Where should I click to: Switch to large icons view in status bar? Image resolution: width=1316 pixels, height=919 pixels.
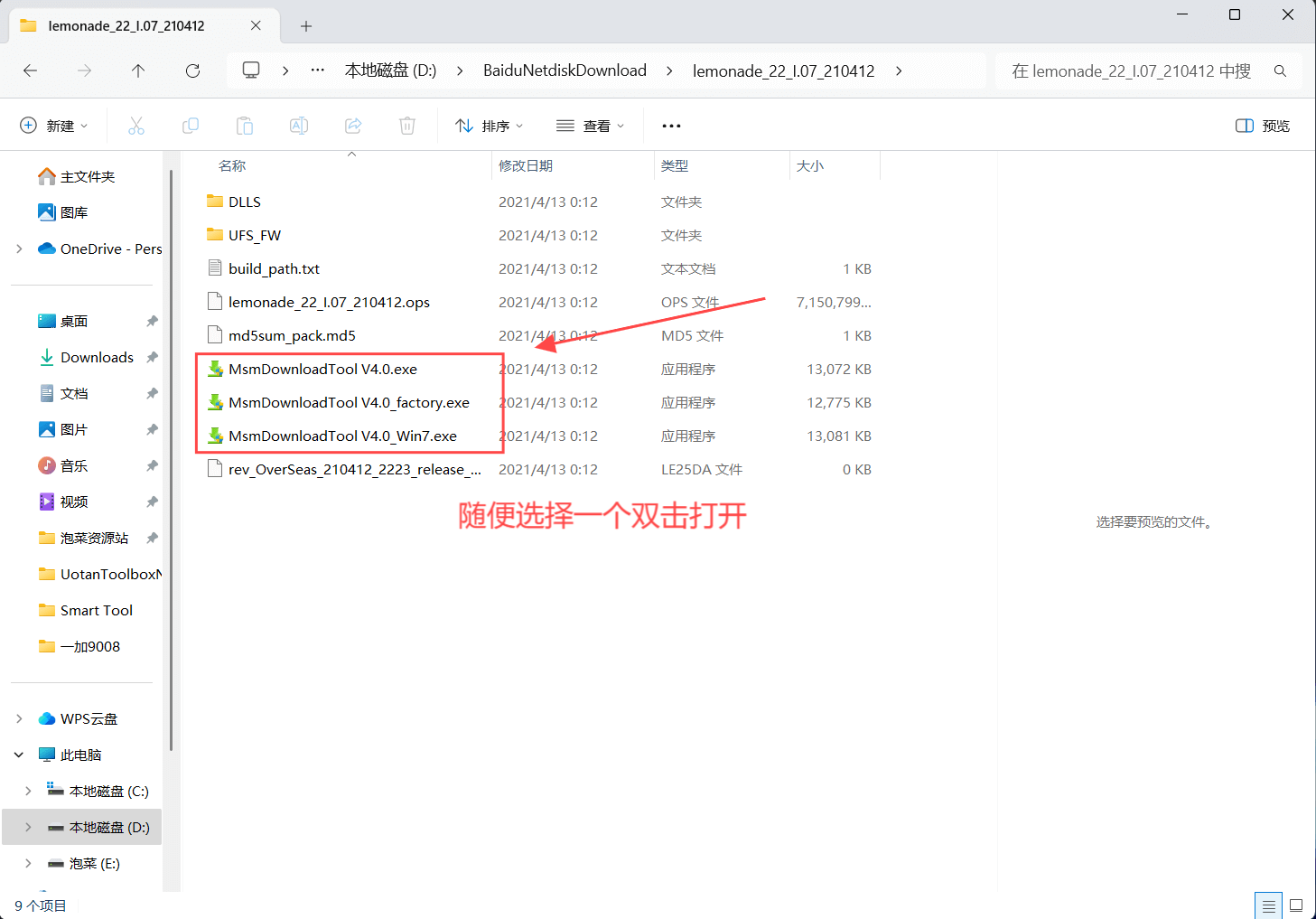[x=1296, y=905]
